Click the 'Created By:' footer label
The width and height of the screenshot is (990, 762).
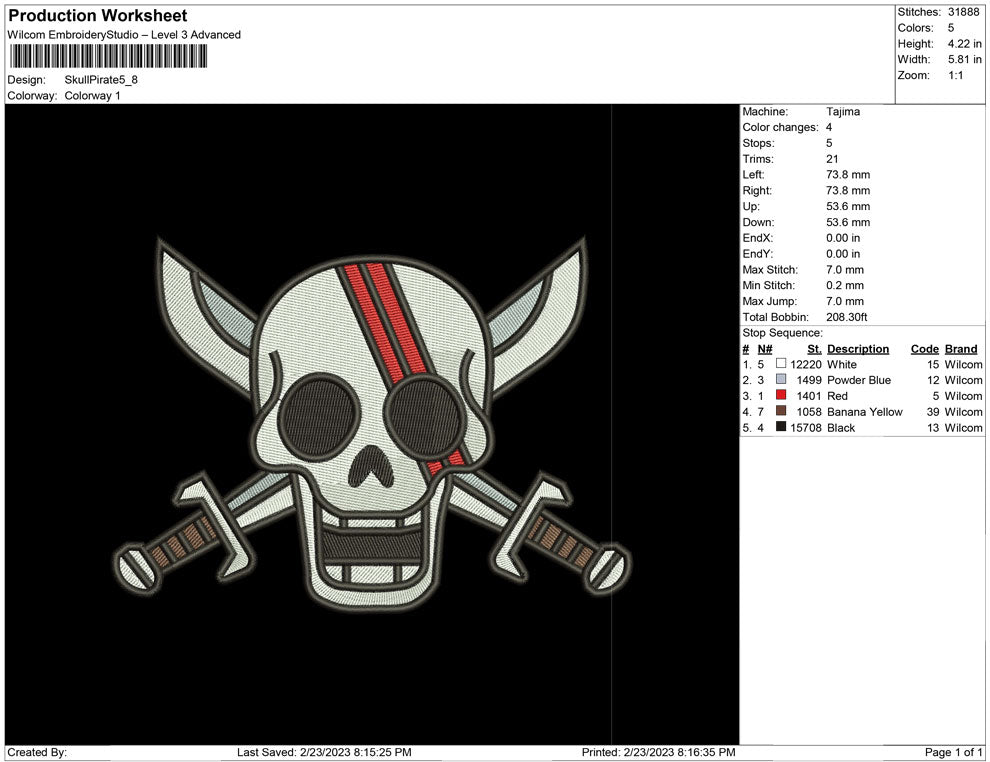pos(37,752)
